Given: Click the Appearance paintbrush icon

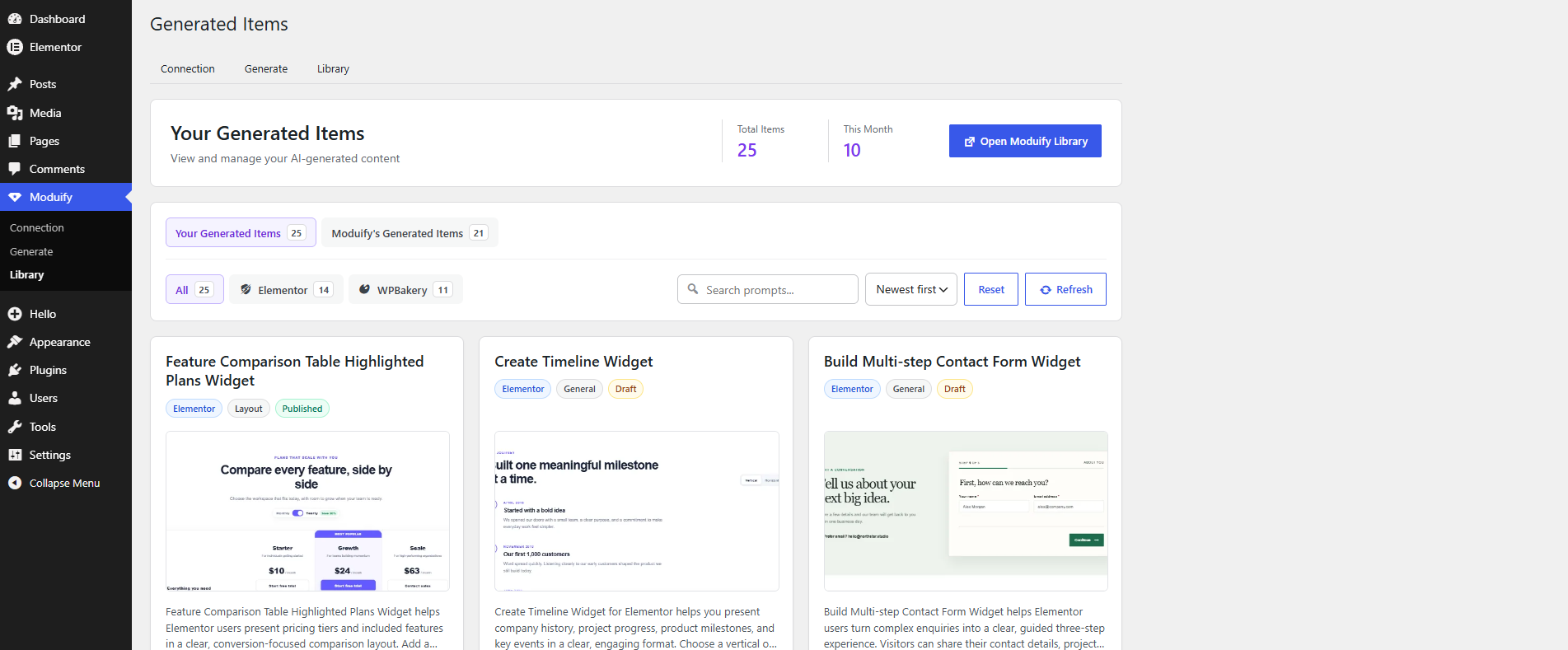Looking at the screenshot, I should pos(15,342).
